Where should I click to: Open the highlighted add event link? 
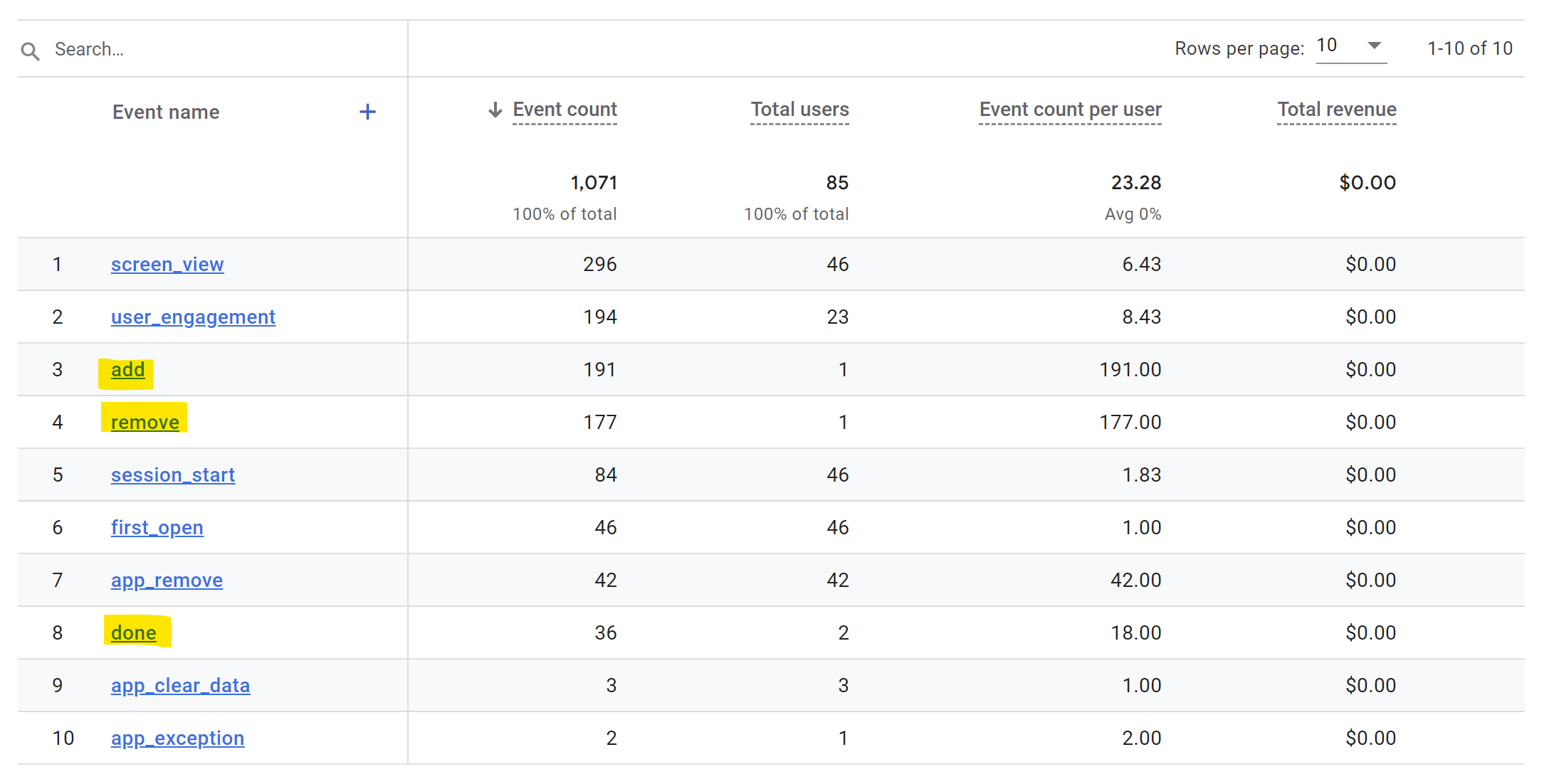pyautogui.click(x=128, y=370)
